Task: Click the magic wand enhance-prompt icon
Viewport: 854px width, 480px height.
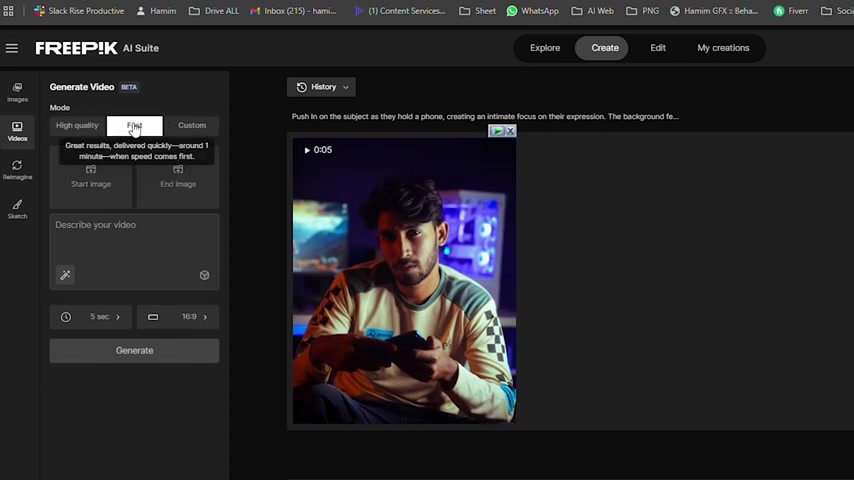Action: 65,275
